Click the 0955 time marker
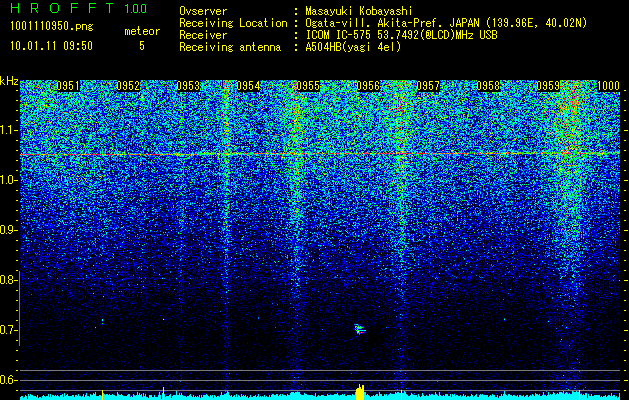 (308, 86)
